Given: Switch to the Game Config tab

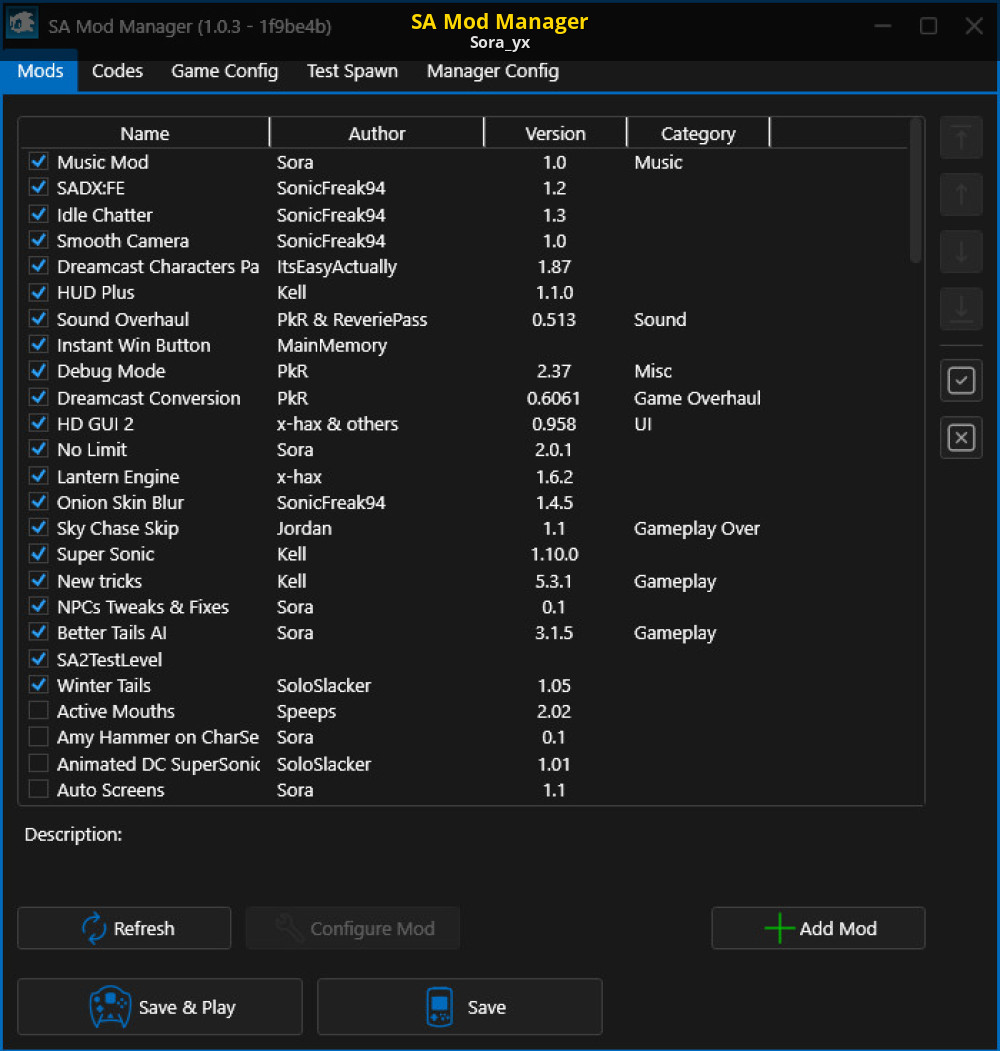Looking at the screenshot, I should pyautogui.click(x=224, y=71).
